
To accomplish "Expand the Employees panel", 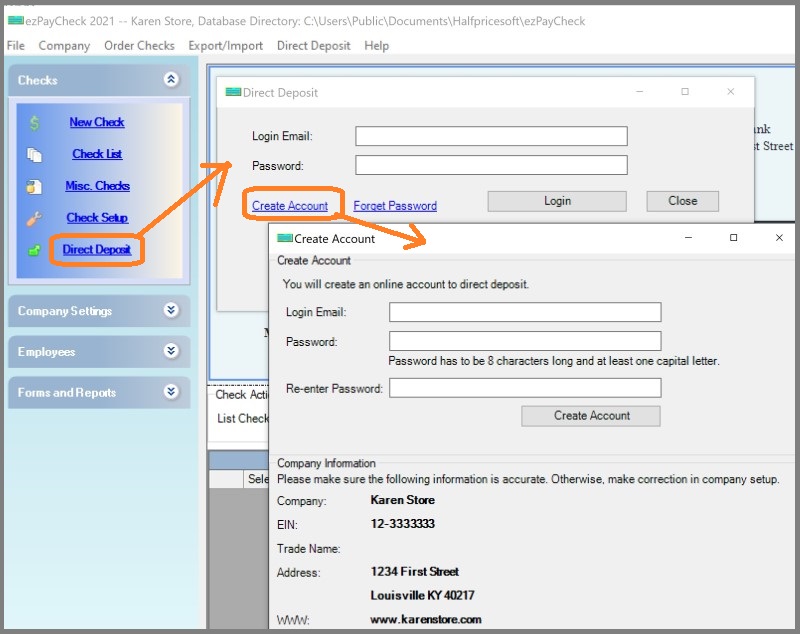I will pos(171,352).
